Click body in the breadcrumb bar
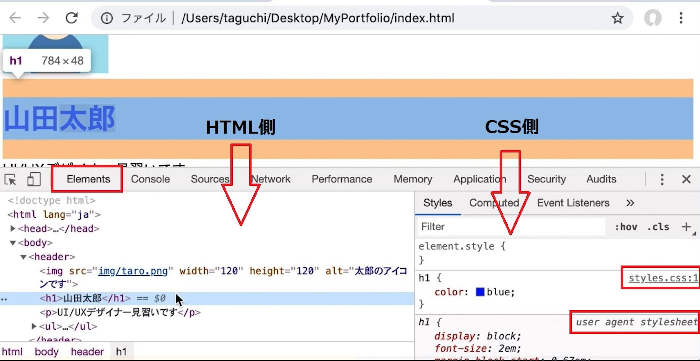Viewport: 700px width, 361px height. (x=46, y=352)
